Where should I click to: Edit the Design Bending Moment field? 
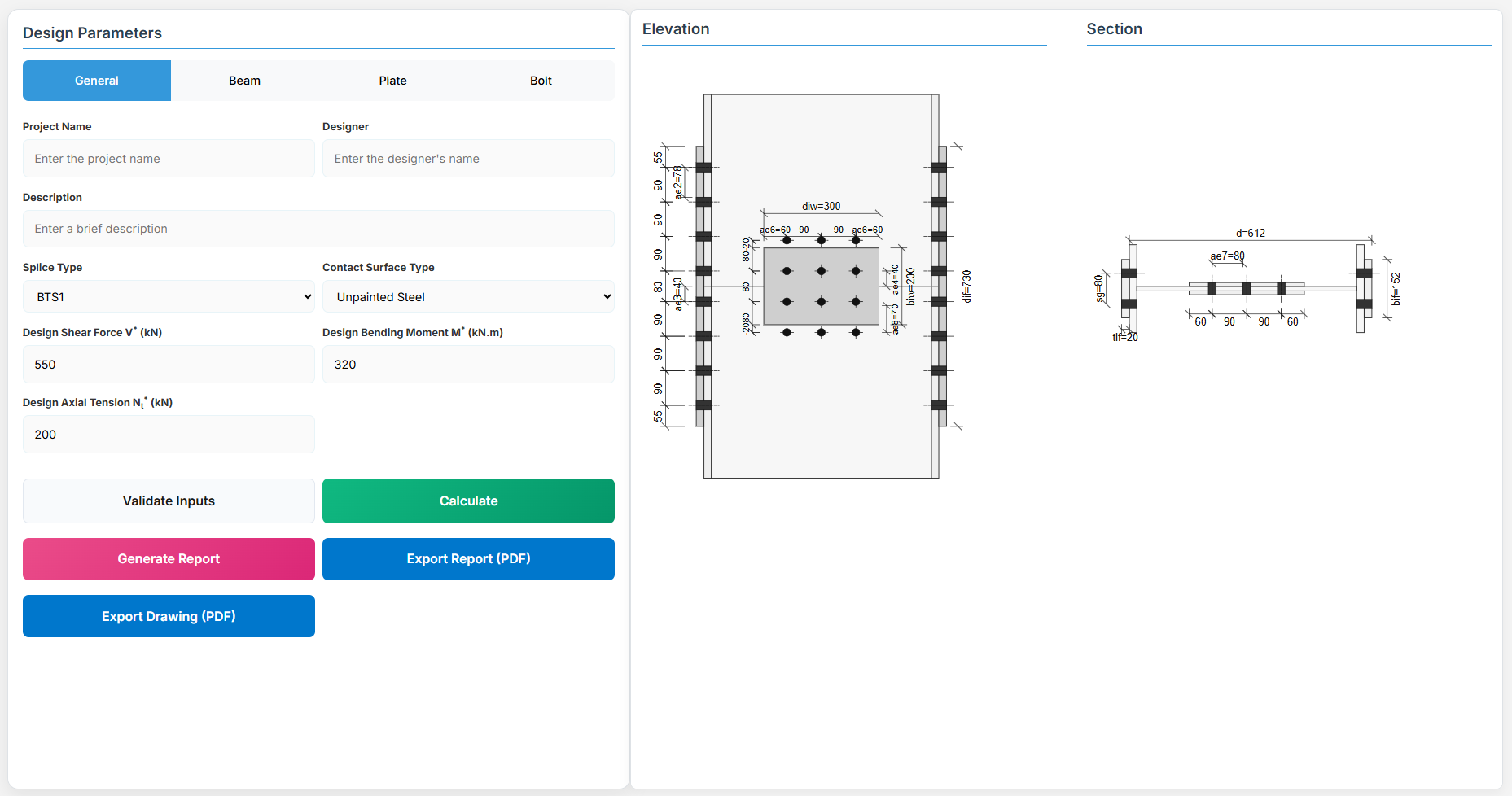tap(468, 365)
